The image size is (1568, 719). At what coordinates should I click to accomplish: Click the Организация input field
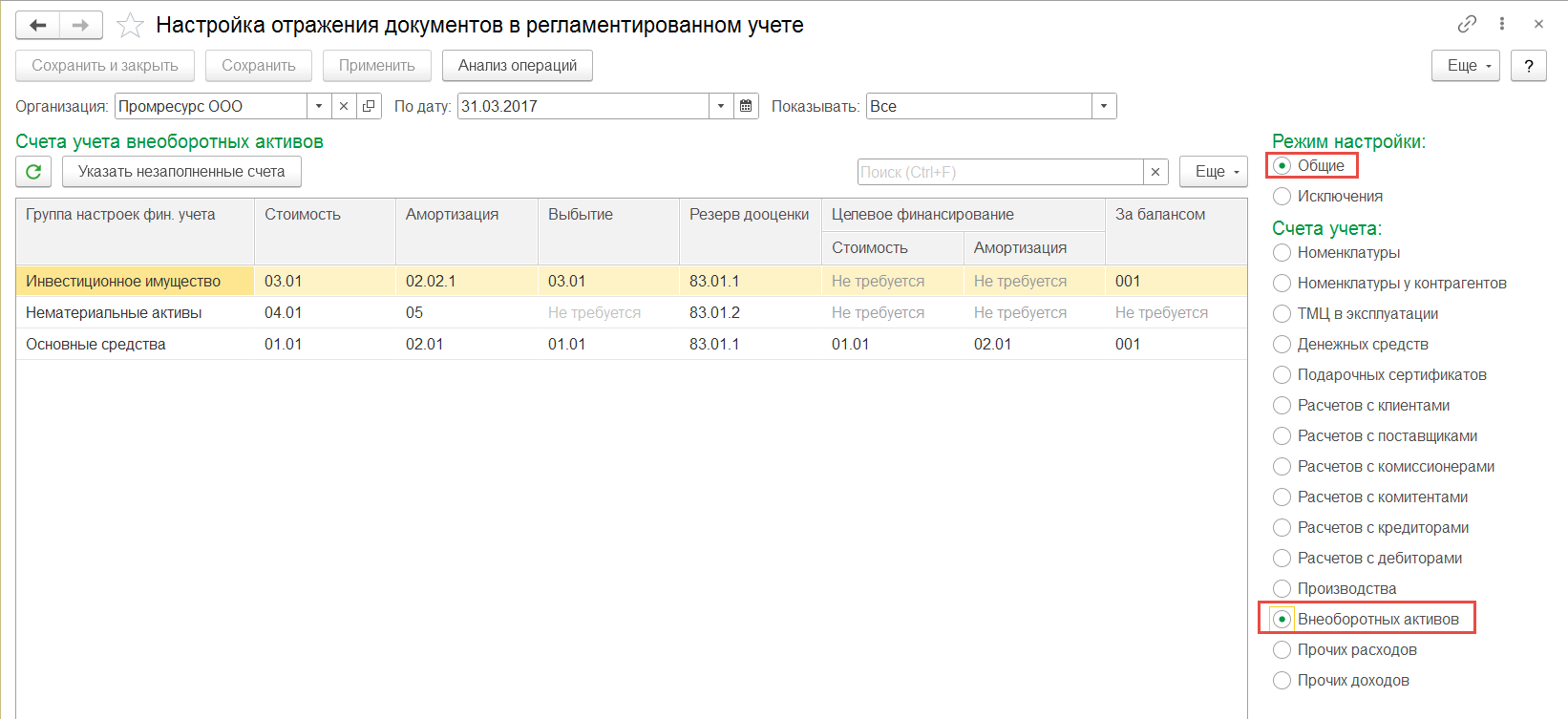(x=211, y=106)
